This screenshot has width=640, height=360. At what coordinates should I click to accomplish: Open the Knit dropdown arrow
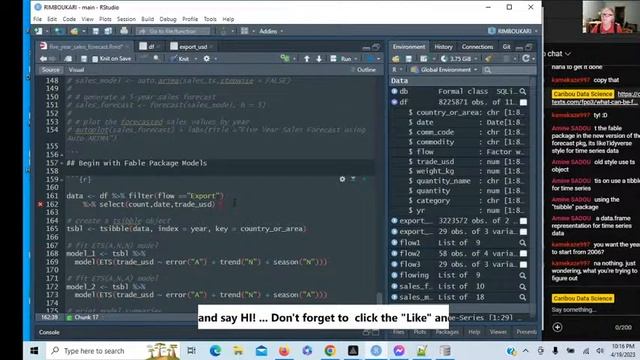pyautogui.click(x=196, y=59)
